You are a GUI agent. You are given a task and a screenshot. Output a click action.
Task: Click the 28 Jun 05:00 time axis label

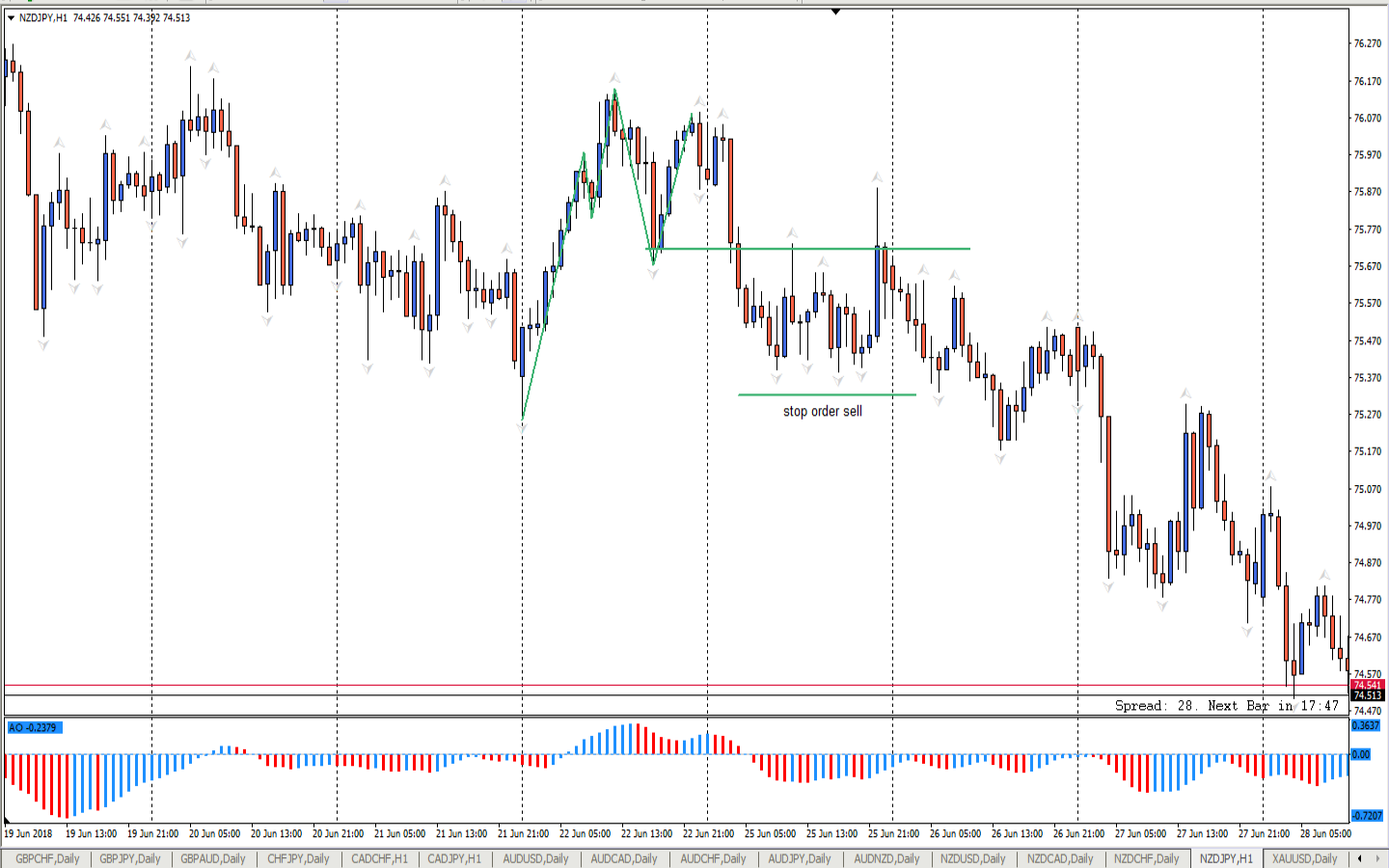(x=1325, y=833)
